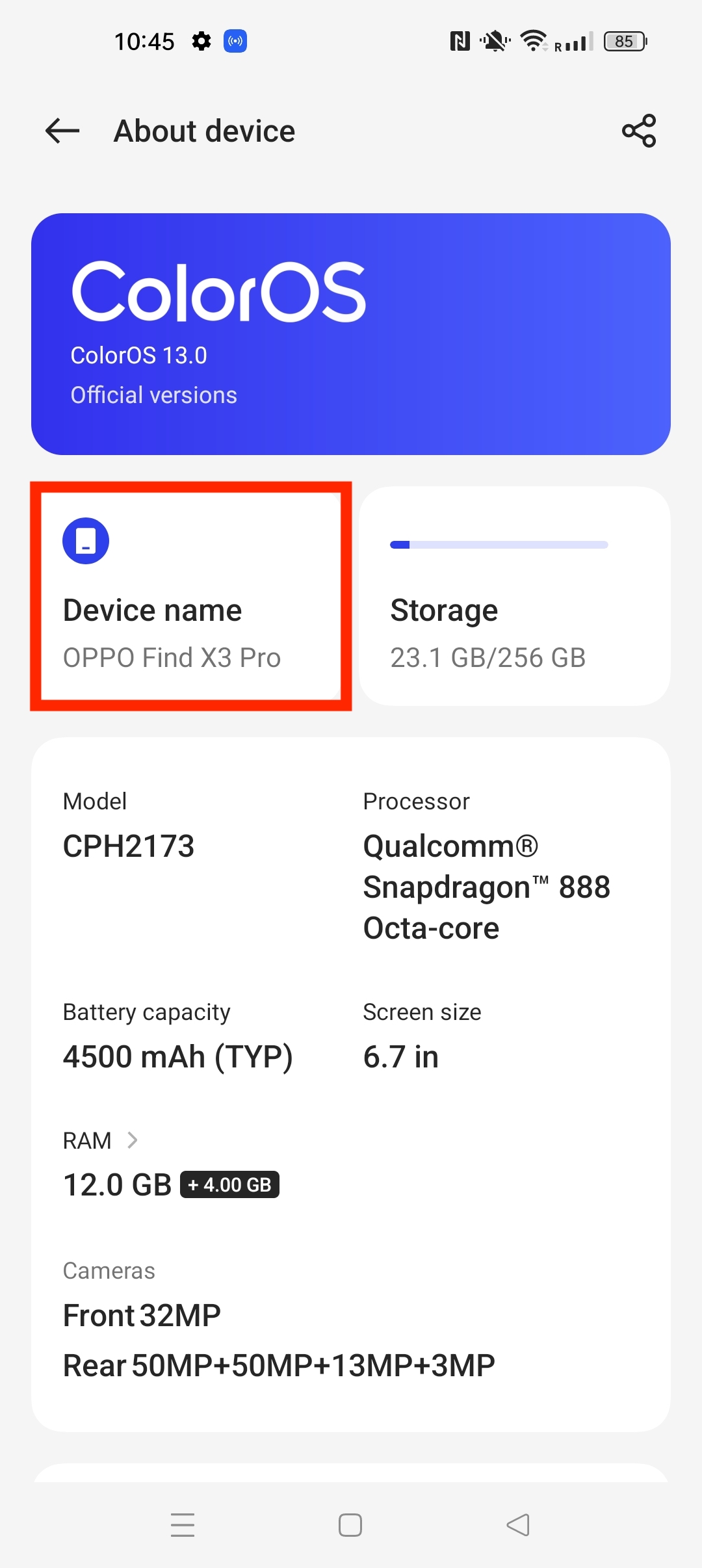The width and height of the screenshot is (702, 1568).
Task: Tap the storage usage progress bar
Action: tap(499, 545)
